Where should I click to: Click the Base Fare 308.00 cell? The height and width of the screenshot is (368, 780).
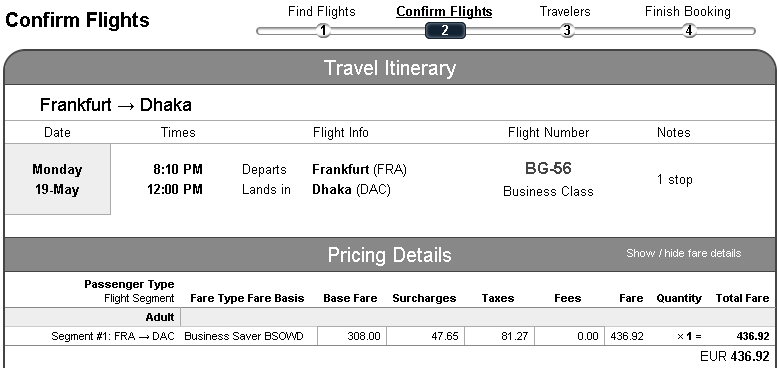[352, 336]
